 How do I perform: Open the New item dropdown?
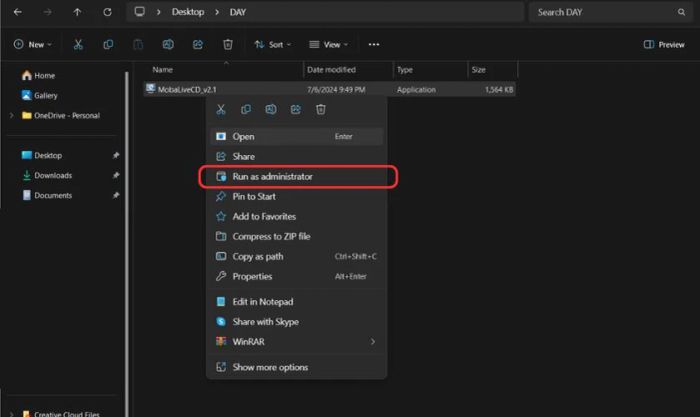(x=33, y=44)
